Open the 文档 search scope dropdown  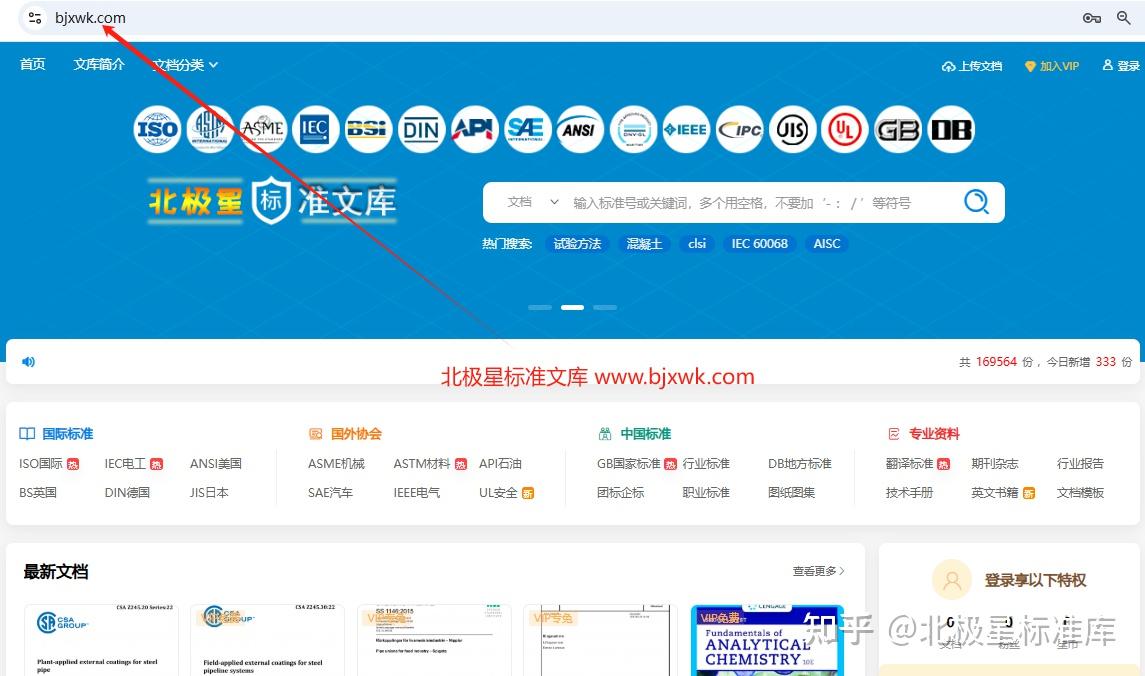click(x=527, y=201)
